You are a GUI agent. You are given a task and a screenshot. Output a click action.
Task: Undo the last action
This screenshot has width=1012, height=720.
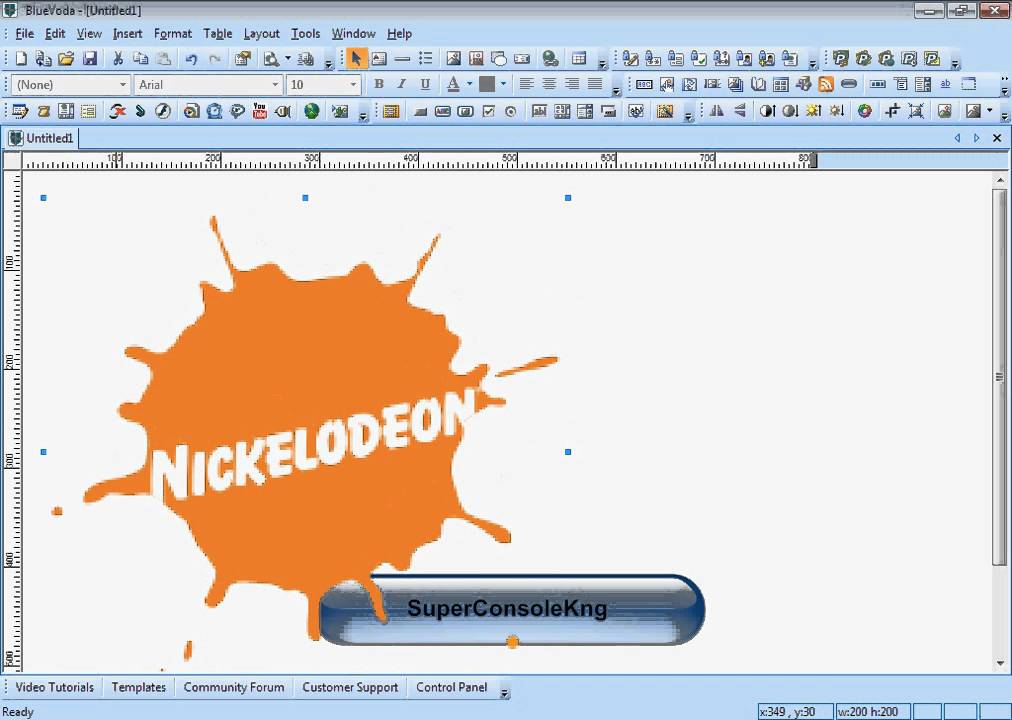click(x=191, y=59)
